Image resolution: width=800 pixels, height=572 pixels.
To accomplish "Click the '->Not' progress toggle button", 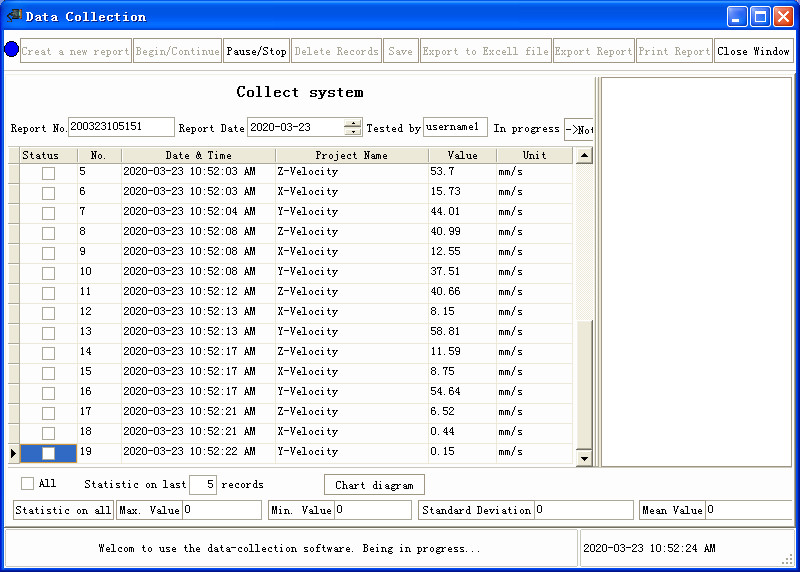I will click(579, 130).
